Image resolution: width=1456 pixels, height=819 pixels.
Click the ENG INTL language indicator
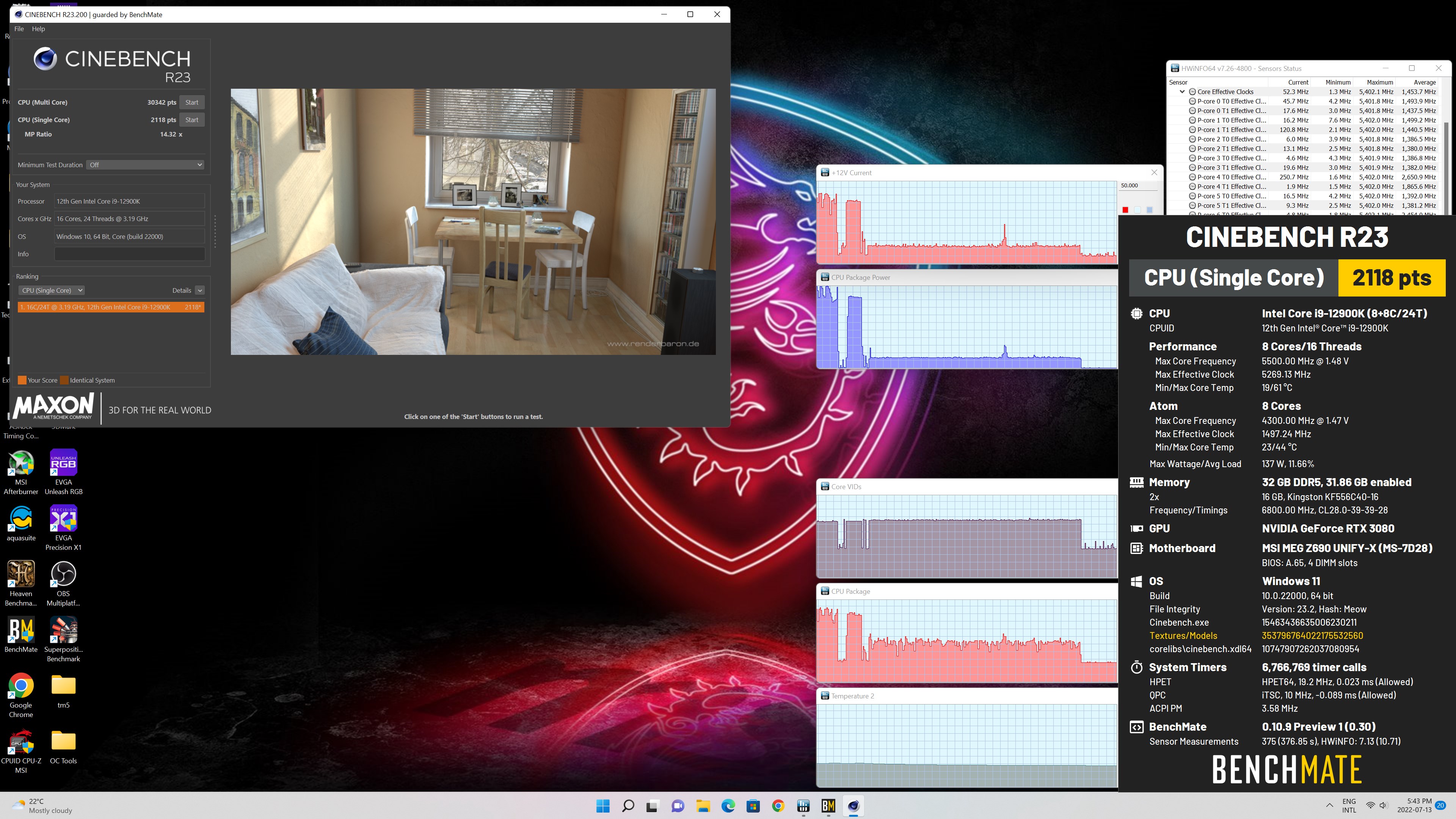click(1349, 805)
